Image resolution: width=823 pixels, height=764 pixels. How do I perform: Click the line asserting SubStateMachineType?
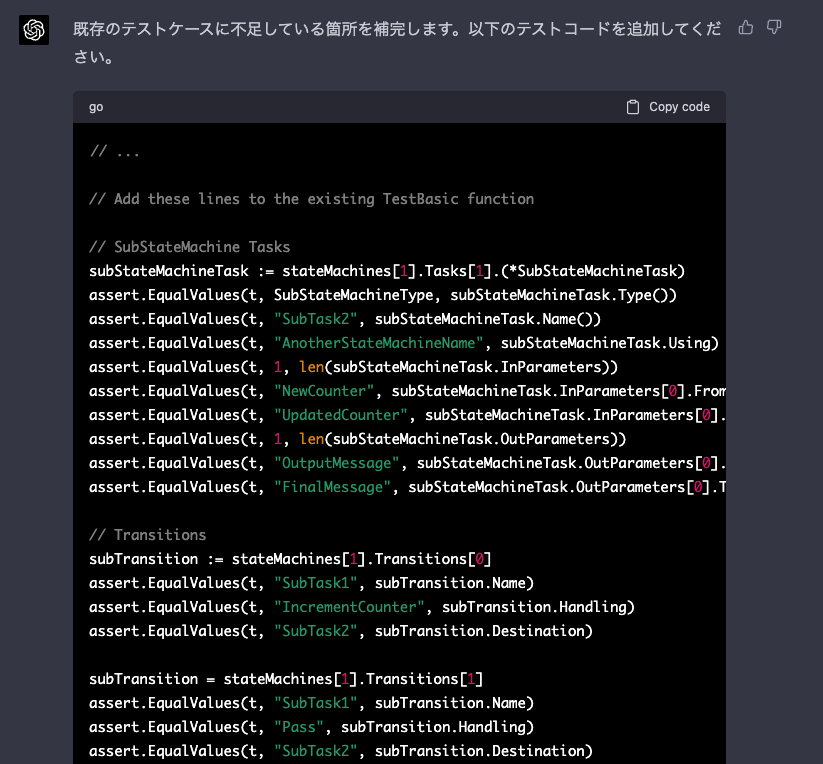(383, 295)
